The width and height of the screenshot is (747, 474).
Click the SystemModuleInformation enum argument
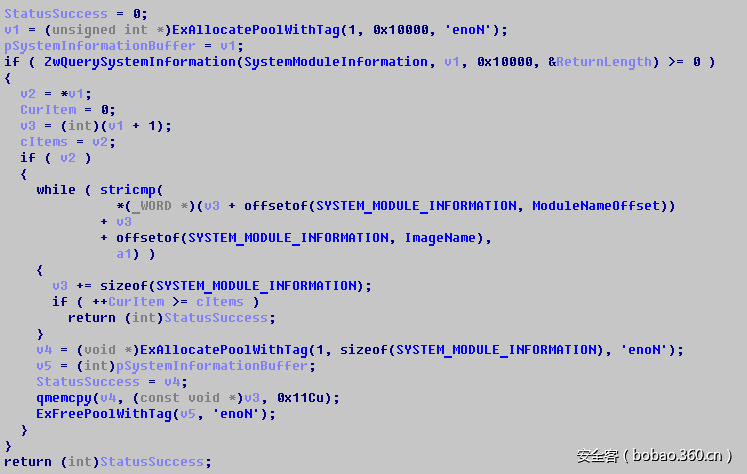pos(336,62)
